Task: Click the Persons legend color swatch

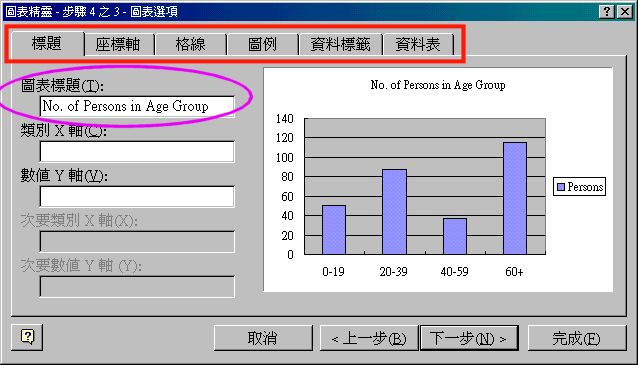Action: tap(561, 187)
